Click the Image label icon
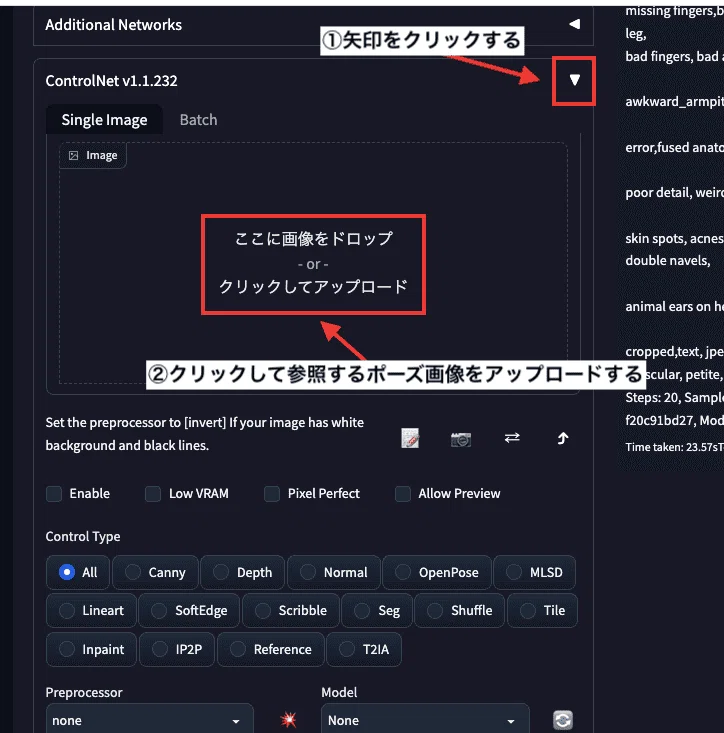 (73, 155)
